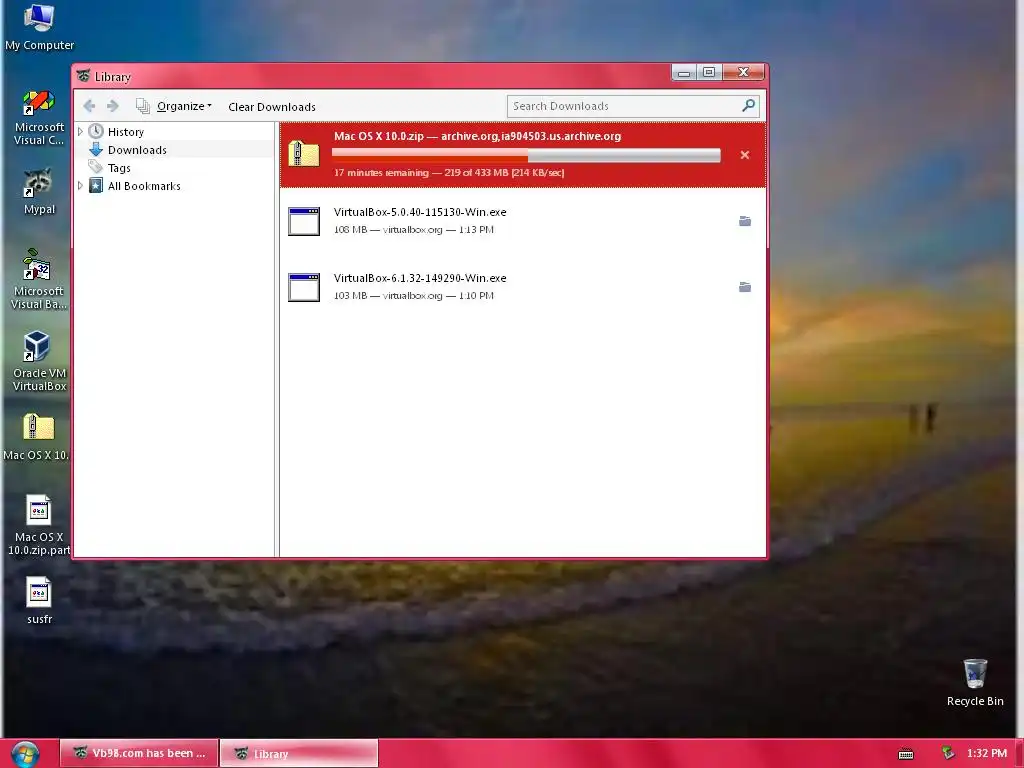Select the Mac OS X 10. zip folder icon on the desktop
Viewport: 1024px width, 768px height.
37,436
